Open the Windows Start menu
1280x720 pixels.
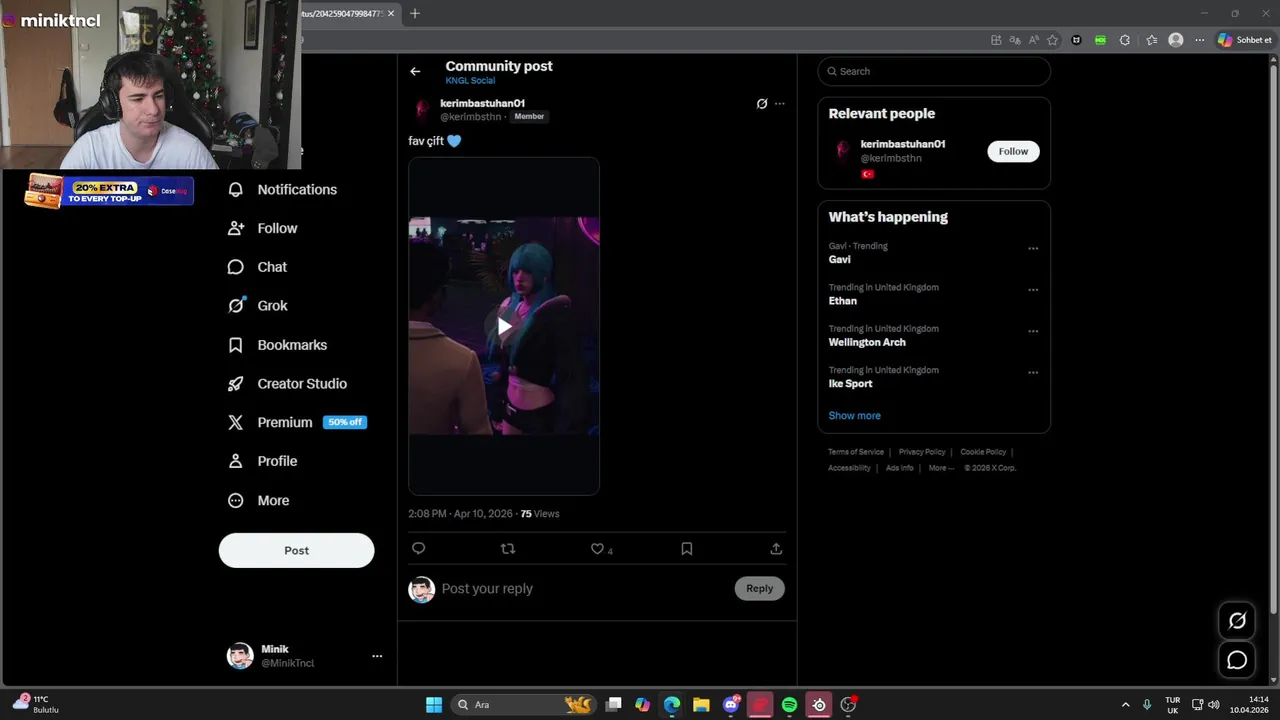coord(434,705)
